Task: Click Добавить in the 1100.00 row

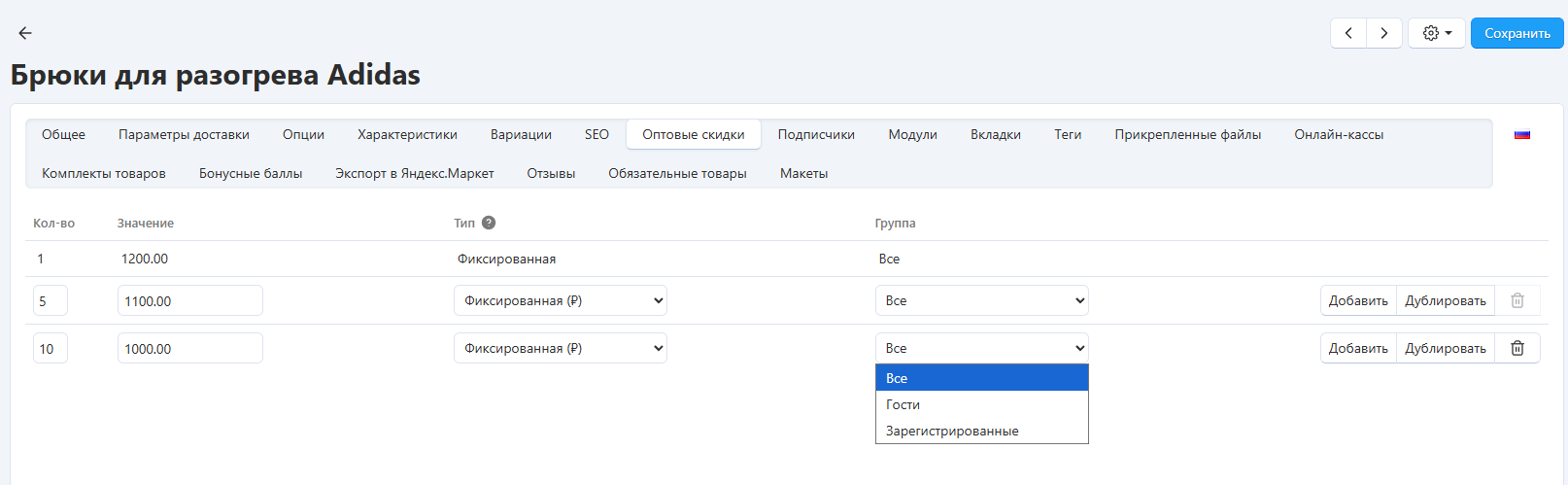Action: 1358,301
